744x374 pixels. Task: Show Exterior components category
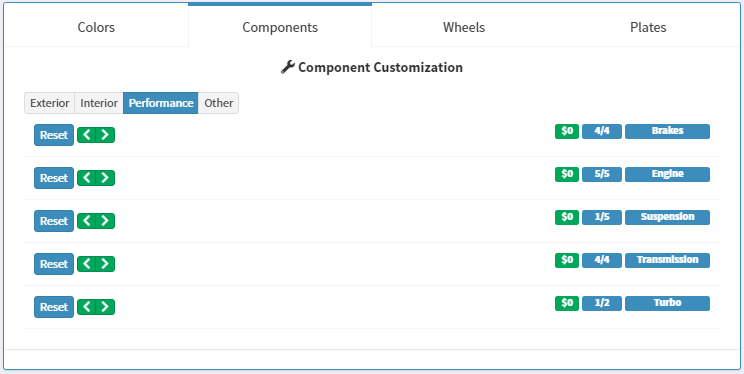(49, 103)
